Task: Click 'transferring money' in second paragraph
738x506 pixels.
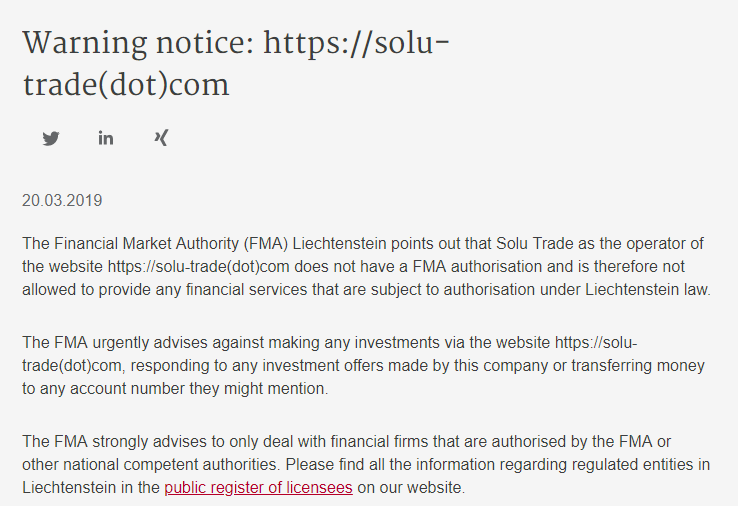Action: coord(638,365)
